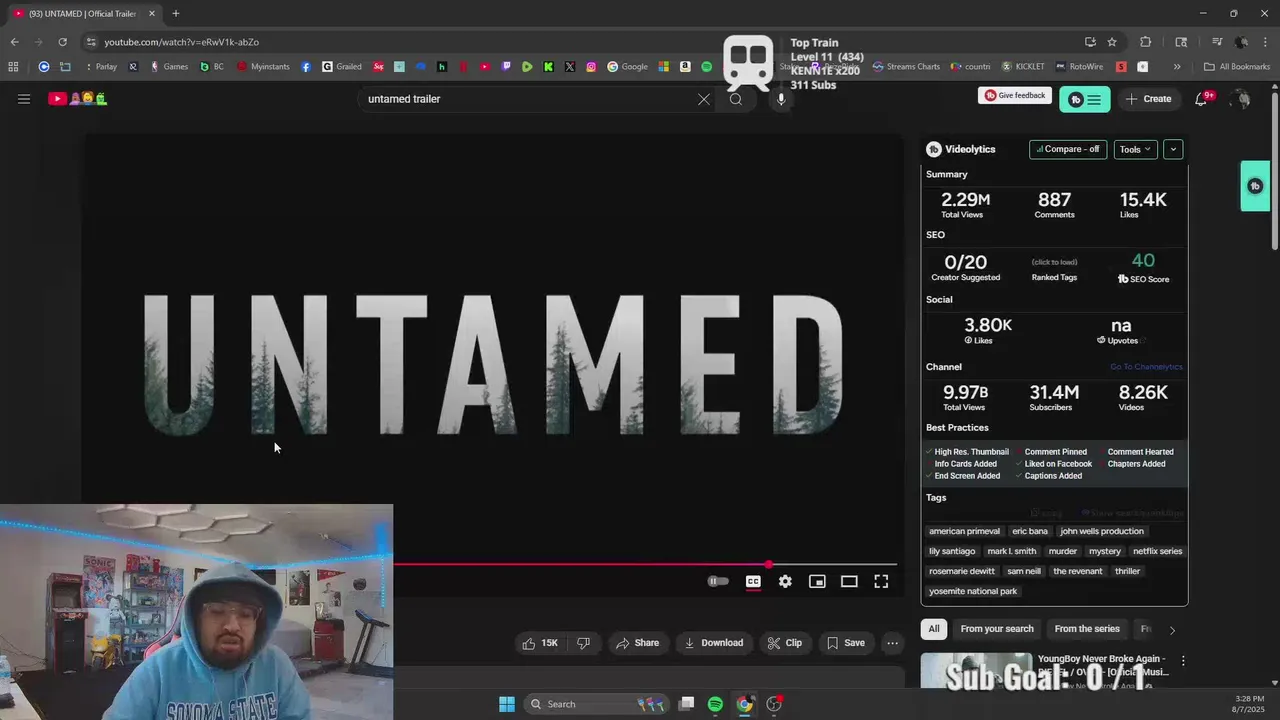The image size is (1280, 720).
Task: Show more bookmarks with the chevron
Action: [1177, 67]
